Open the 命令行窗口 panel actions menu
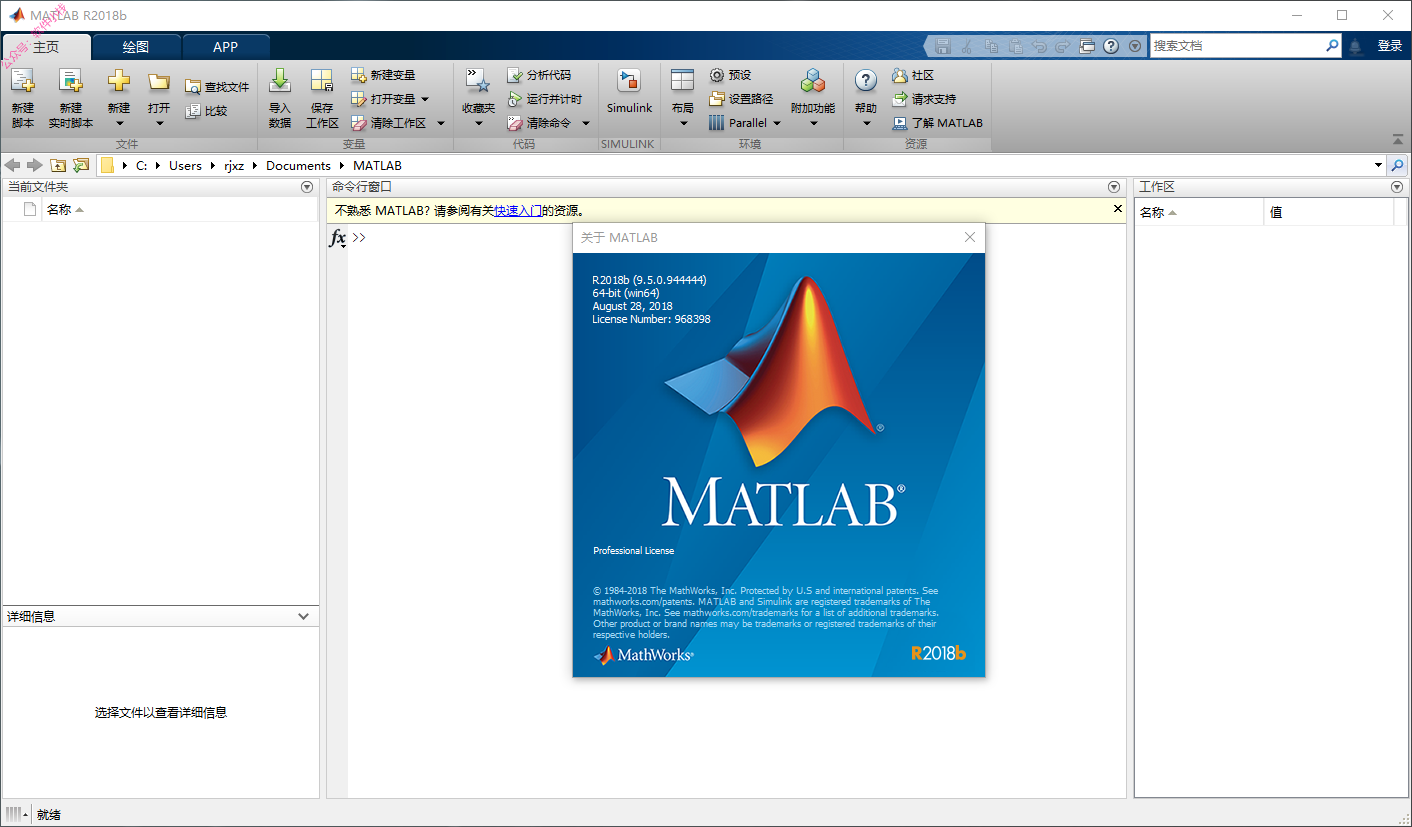The image size is (1412, 827). coord(1114,187)
